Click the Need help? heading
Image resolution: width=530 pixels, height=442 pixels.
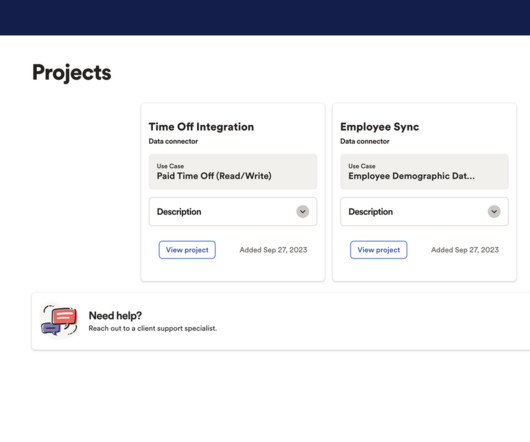[115, 316]
